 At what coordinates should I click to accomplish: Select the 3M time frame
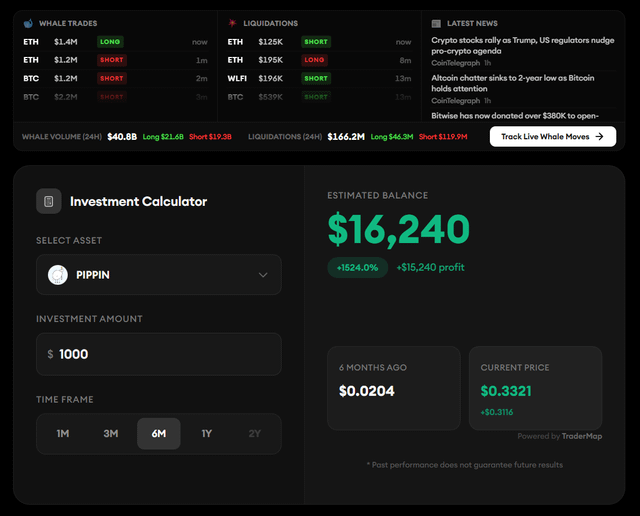click(x=111, y=434)
